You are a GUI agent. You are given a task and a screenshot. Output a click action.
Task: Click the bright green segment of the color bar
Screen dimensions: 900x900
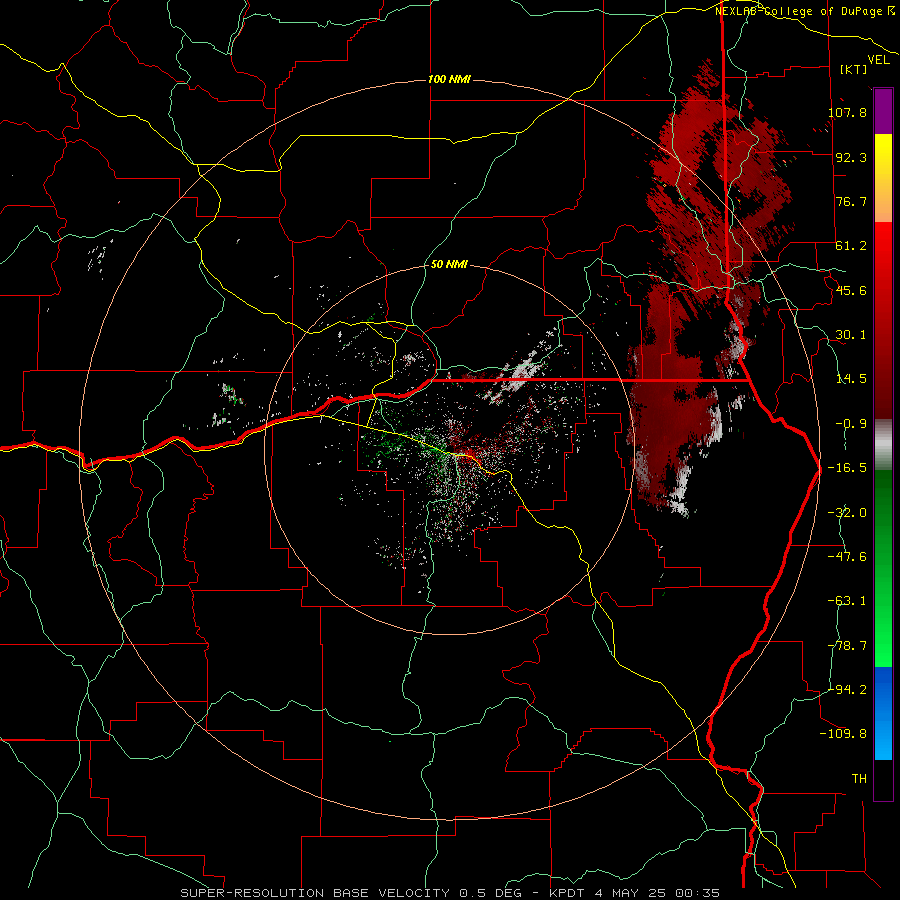click(883, 569)
